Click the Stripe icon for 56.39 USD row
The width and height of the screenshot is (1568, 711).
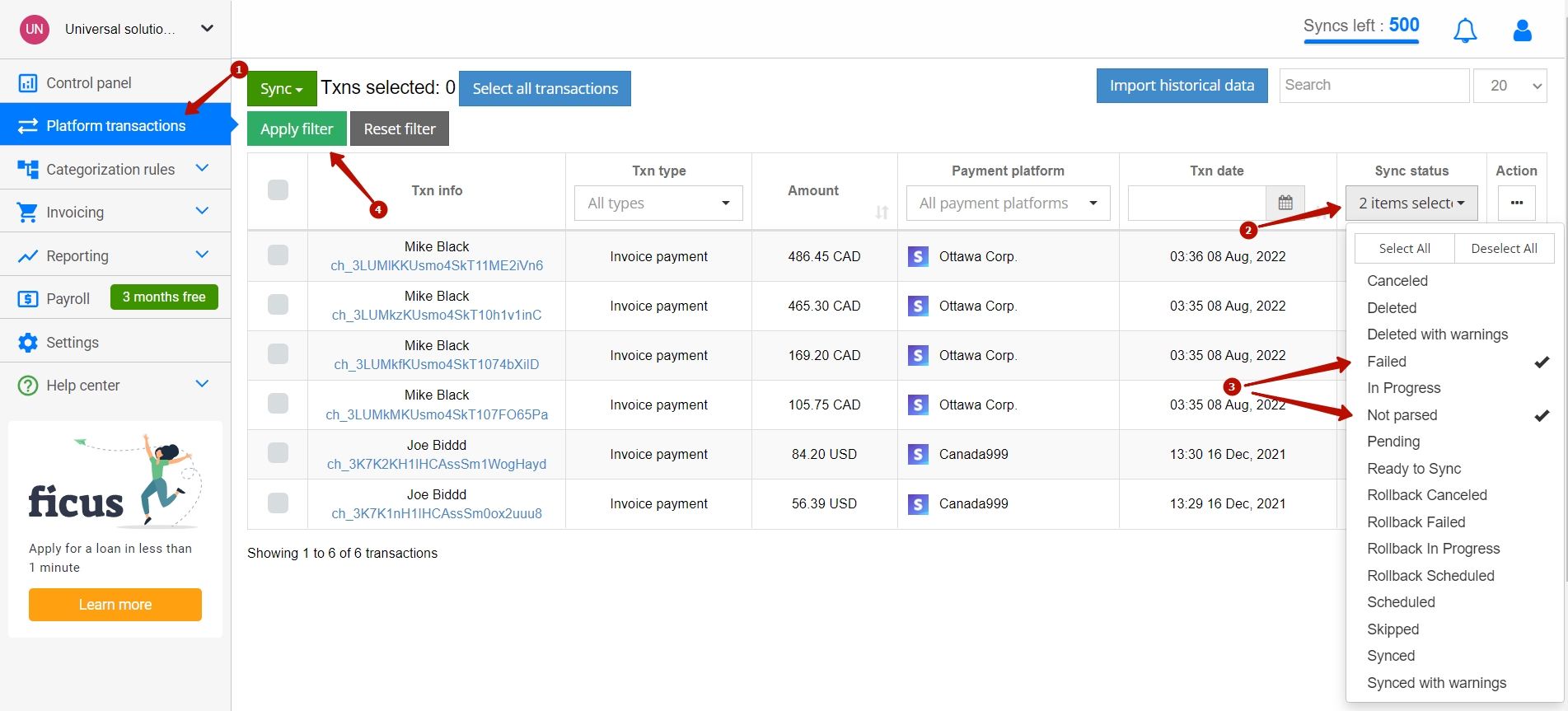(x=918, y=503)
